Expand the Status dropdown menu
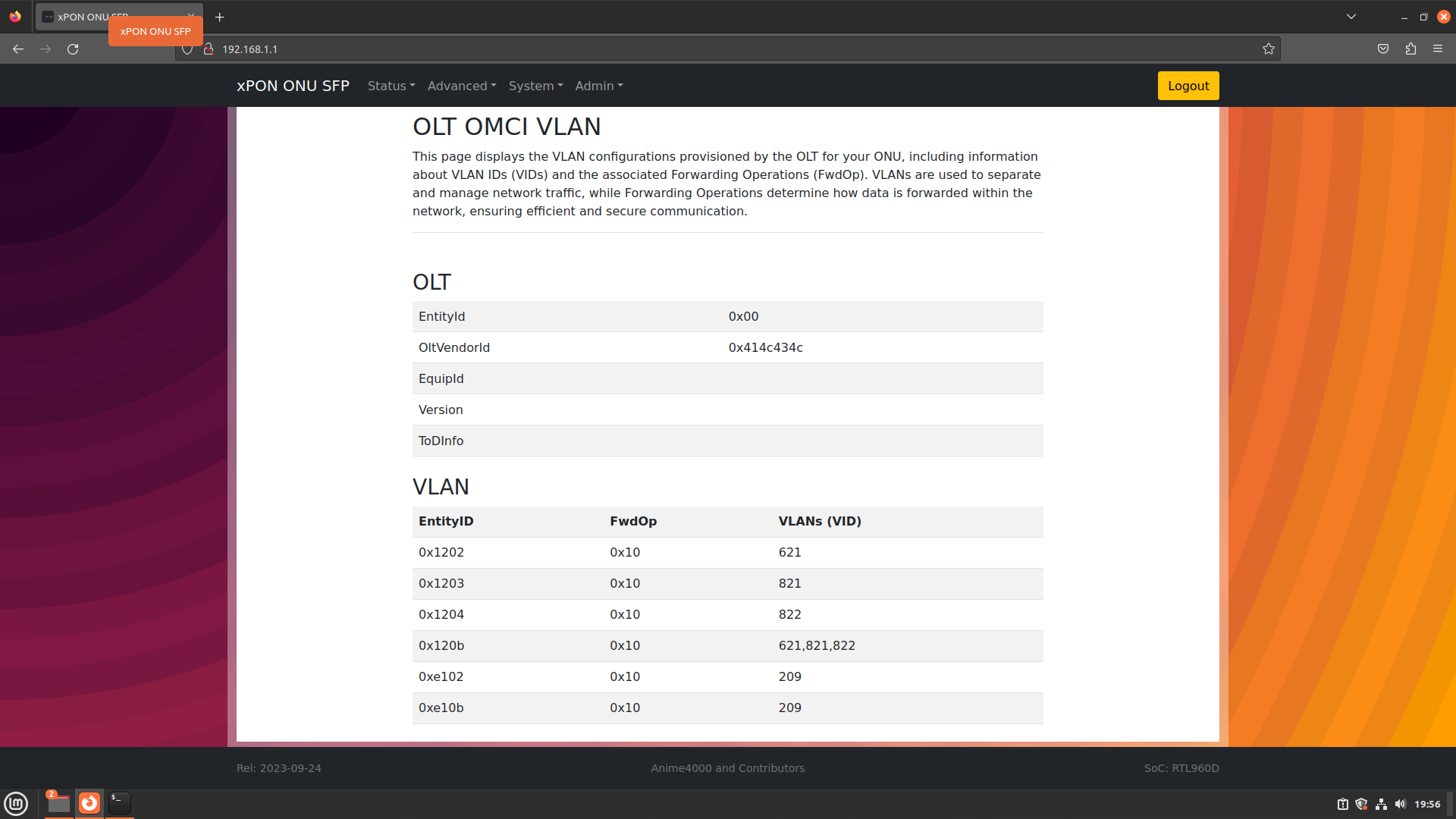The image size is (1456, 819). (391, 86)
